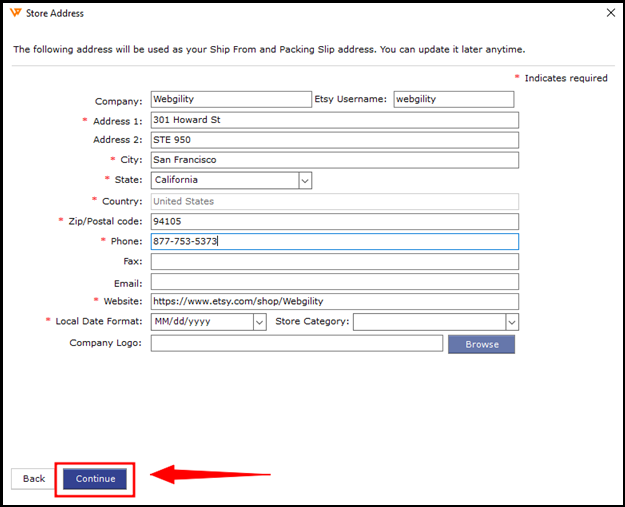
Task: Open the State dropdown showing California
Action: (x=305, y=181)
